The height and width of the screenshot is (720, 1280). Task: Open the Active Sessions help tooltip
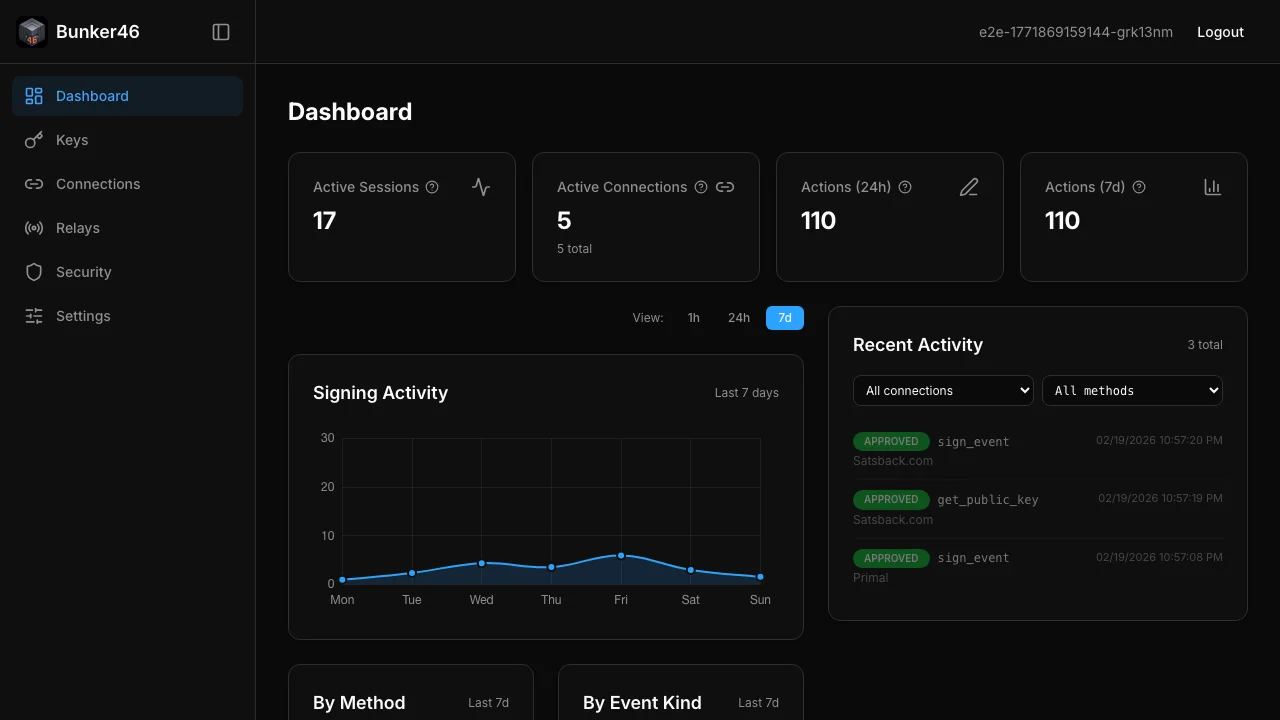tap(432, 187)
